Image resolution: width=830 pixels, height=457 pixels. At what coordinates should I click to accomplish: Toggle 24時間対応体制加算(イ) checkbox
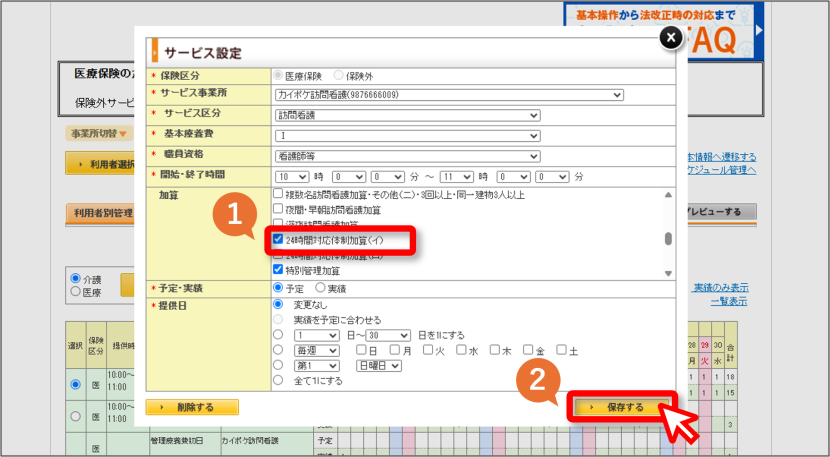pos(278,239)
